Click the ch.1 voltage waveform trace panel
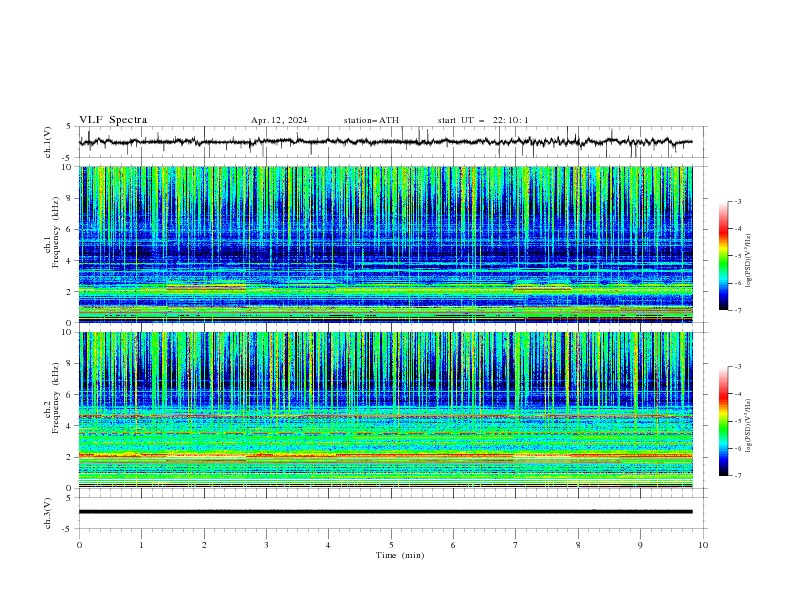The width and height of the screenshot is (792, 612). click(x=393, y=142)
